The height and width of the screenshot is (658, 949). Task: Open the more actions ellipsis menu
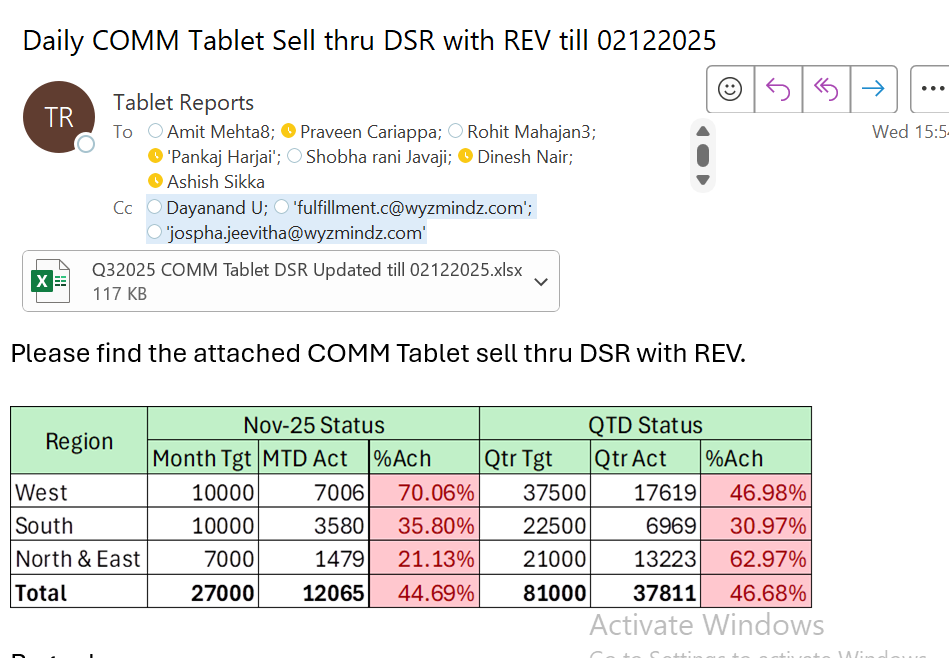932,89
